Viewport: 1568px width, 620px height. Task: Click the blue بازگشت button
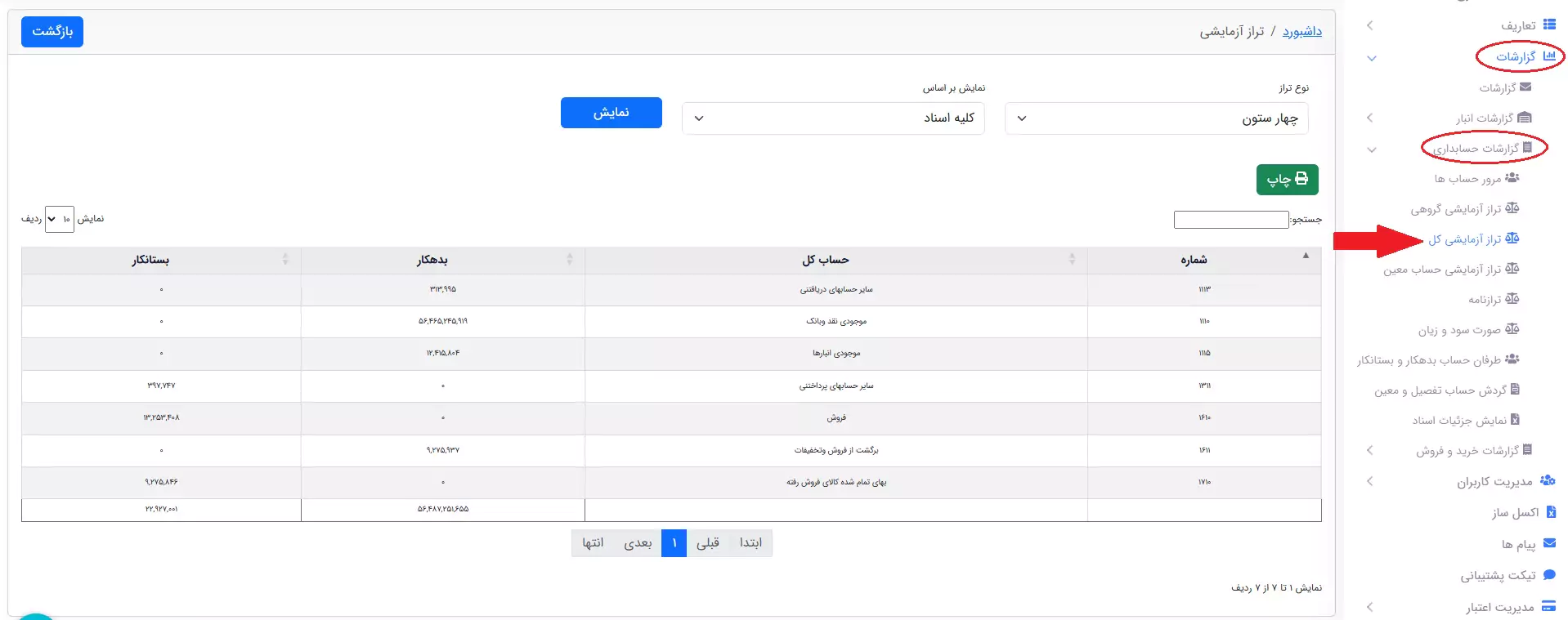coord(52,32)
